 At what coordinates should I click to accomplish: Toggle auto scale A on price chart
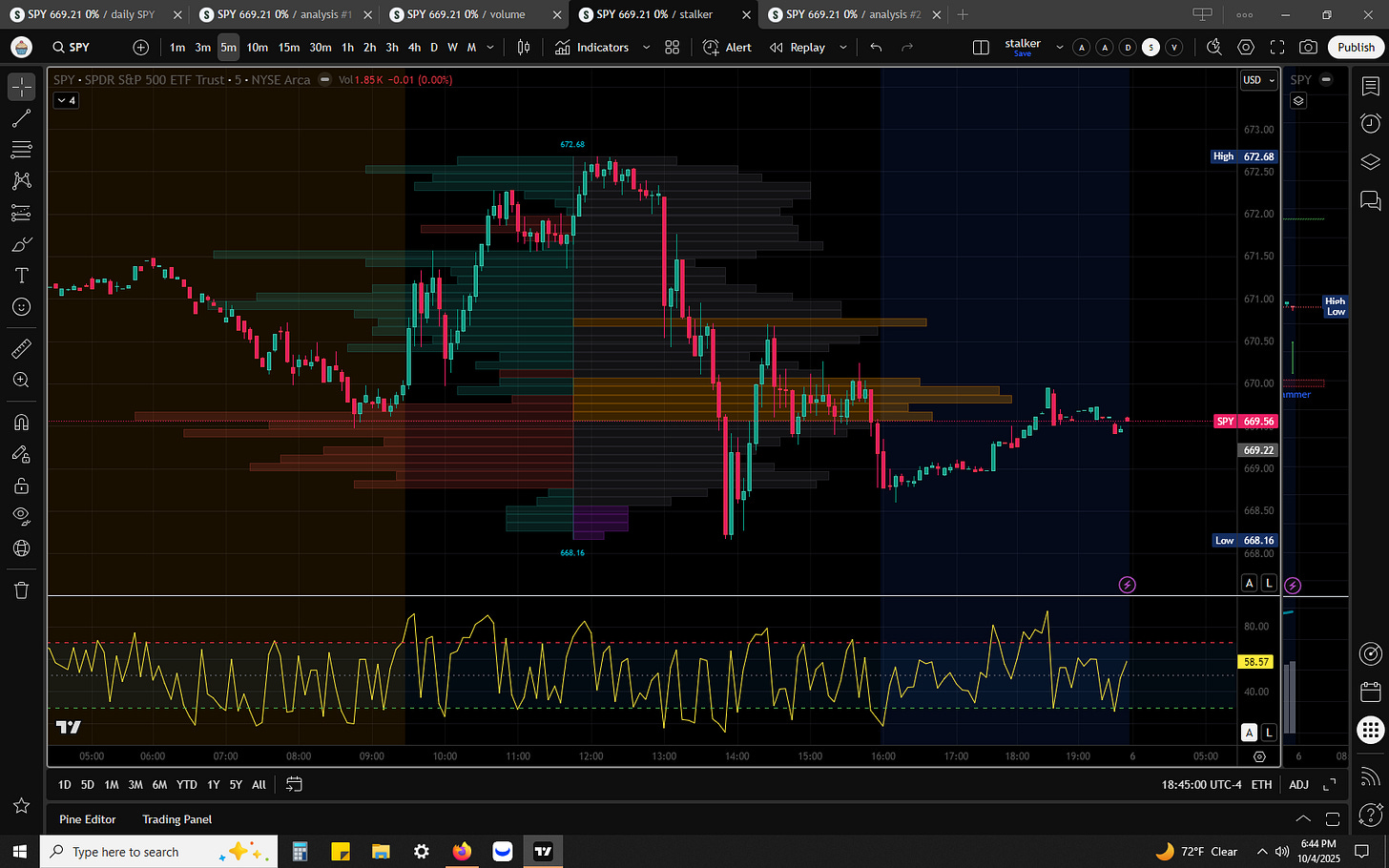(x=1249, y=583)
